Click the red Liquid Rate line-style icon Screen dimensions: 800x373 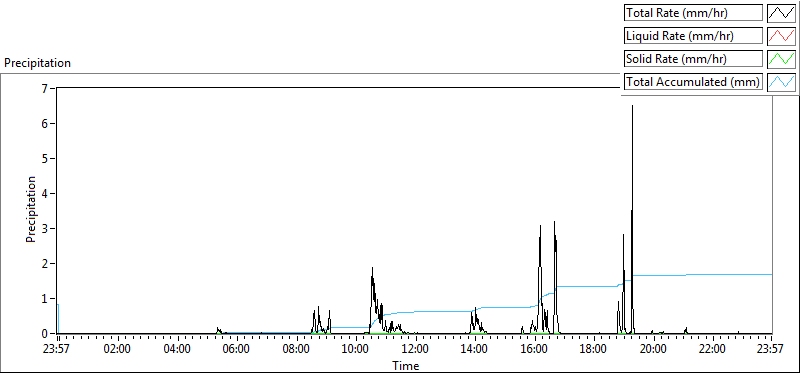781,36
